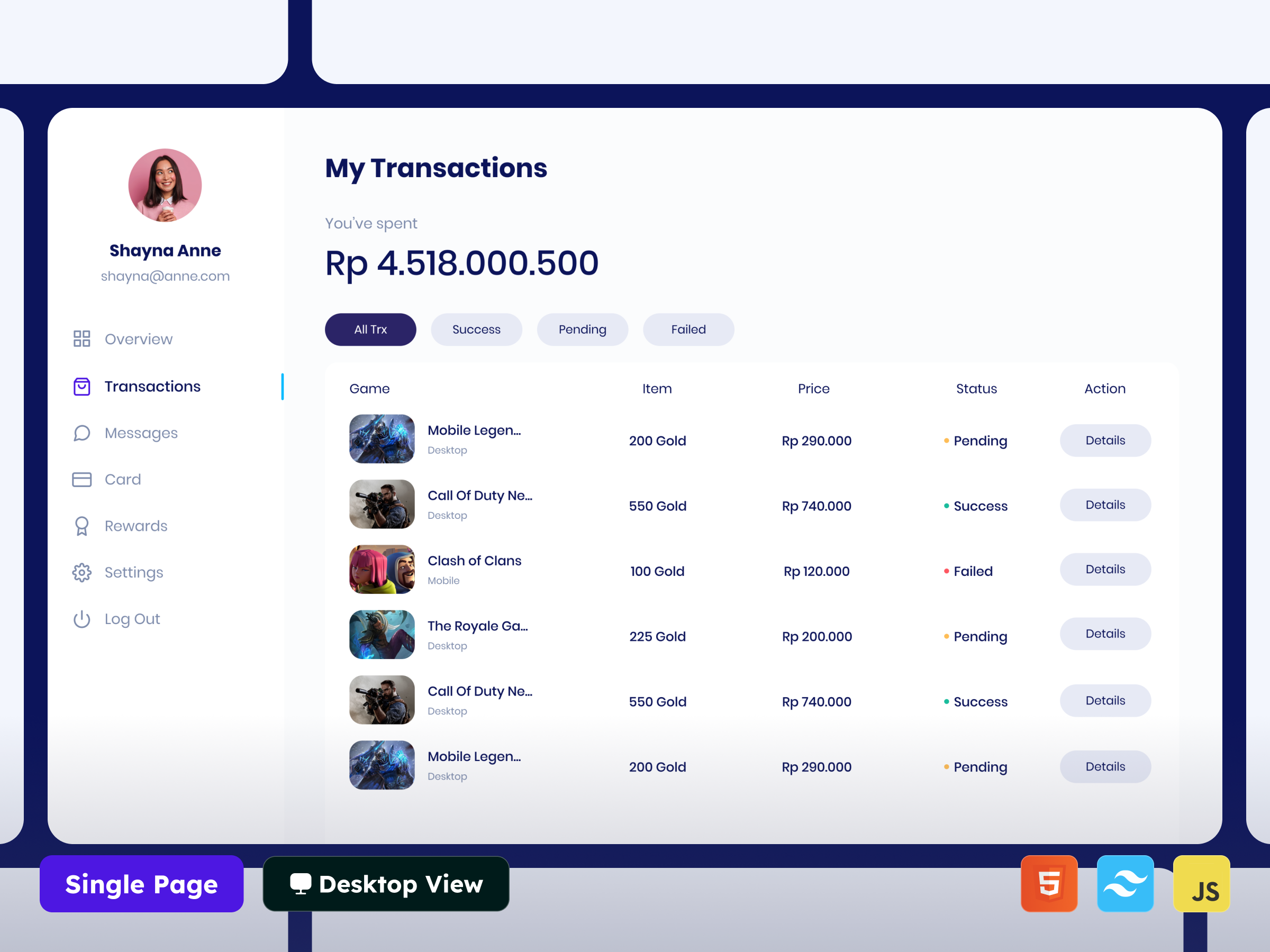
Task: Click the first Call Of Duty thumbnail
Action: coord(382,505)
